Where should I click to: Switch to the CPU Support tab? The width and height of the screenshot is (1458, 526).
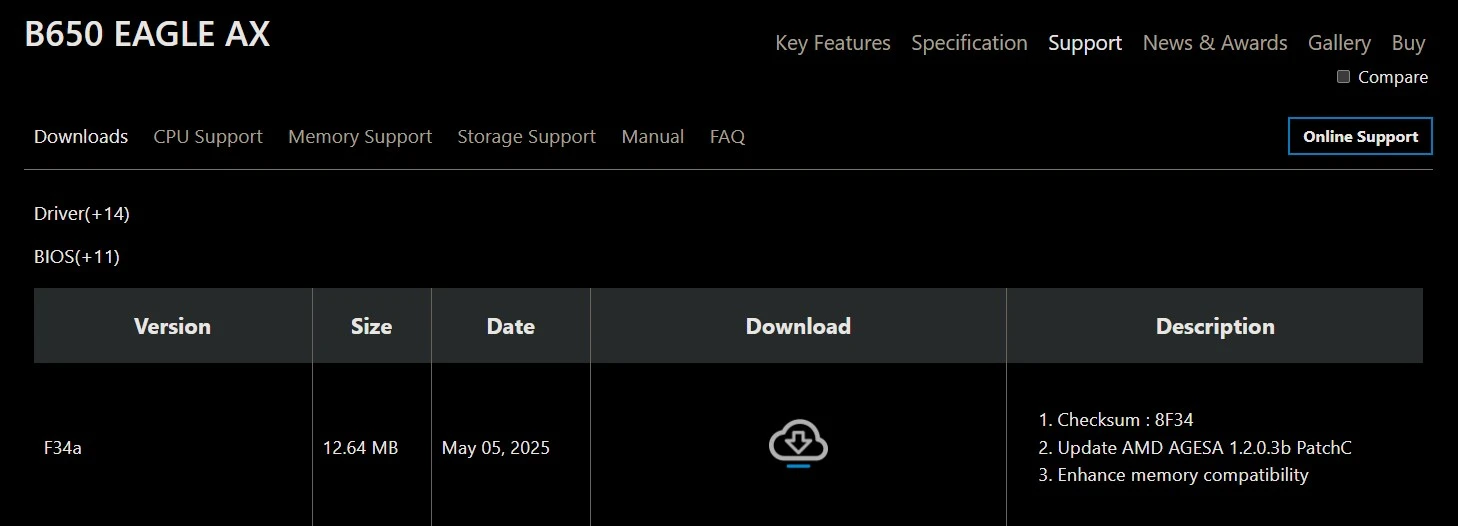(208, 137)
